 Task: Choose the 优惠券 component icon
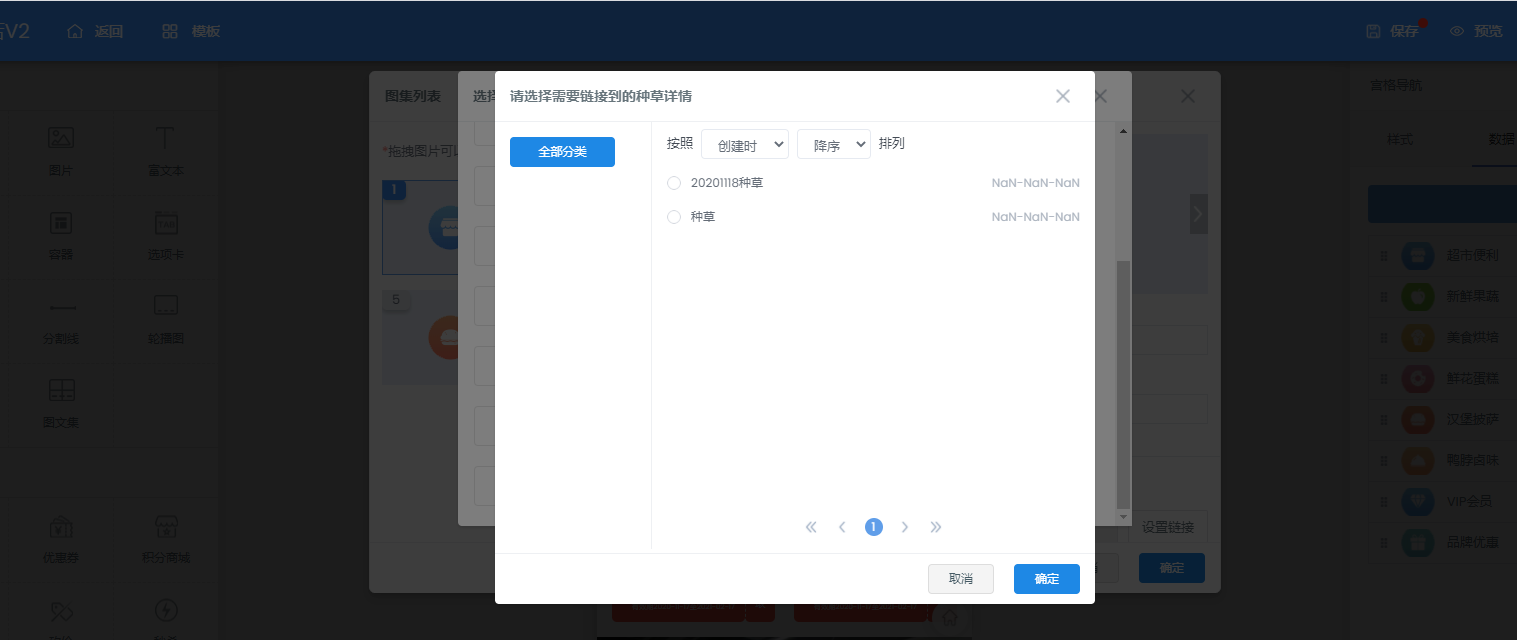61,527
